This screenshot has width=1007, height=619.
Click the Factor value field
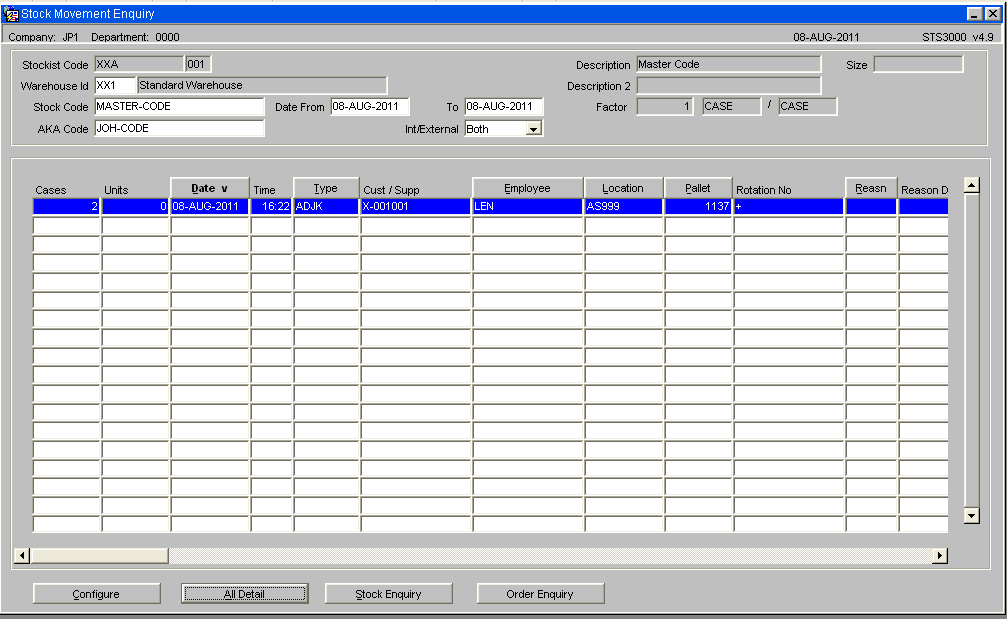(665, 107)
